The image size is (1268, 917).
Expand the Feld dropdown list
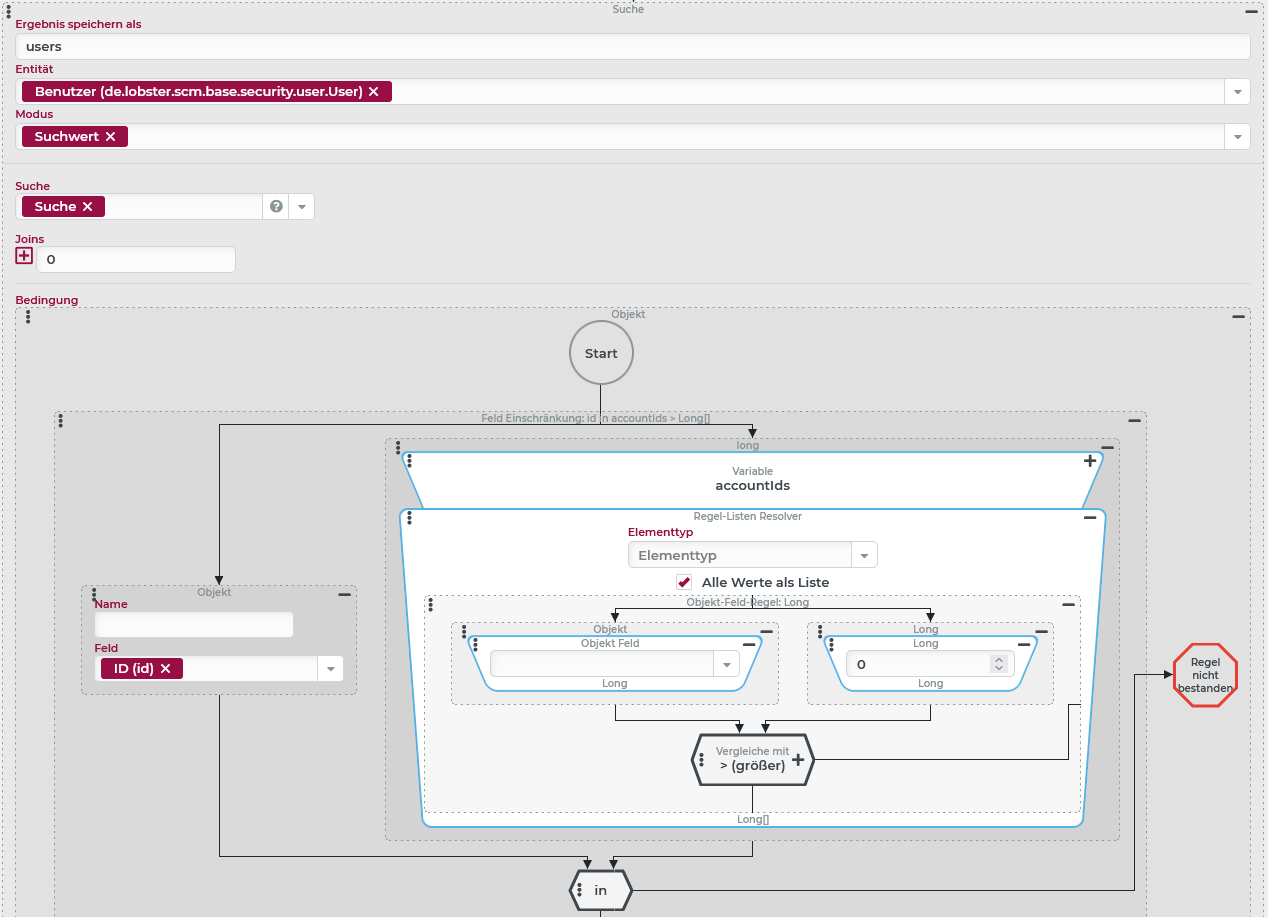tap(329, 669)
